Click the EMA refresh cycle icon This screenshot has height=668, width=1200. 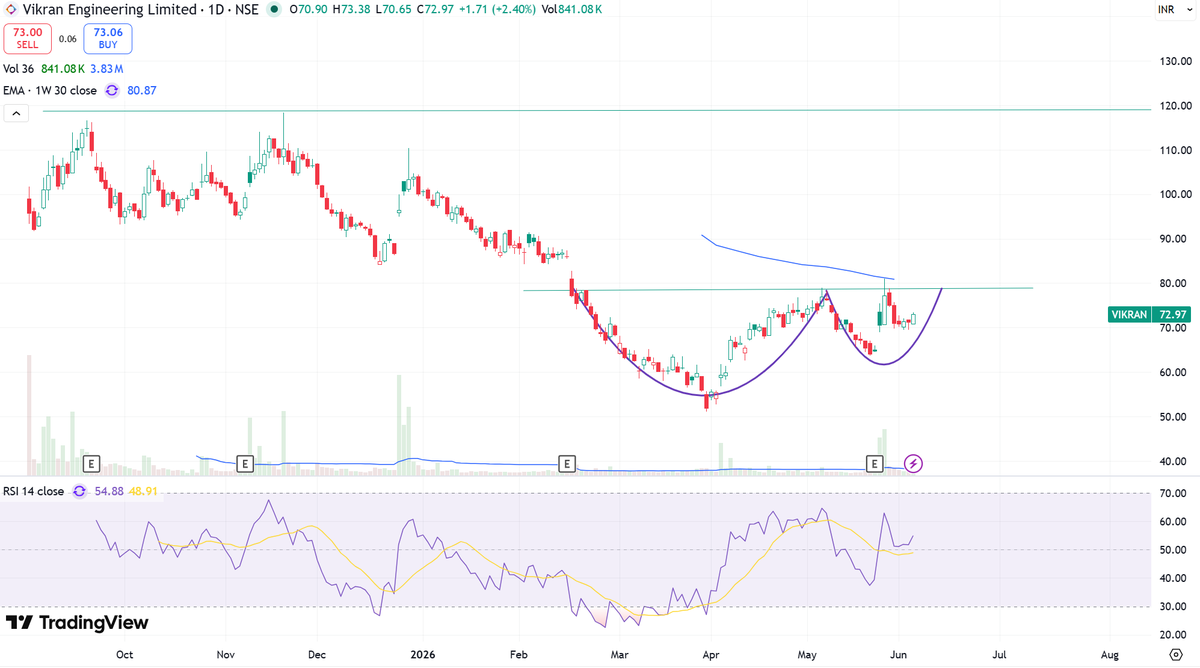click(112, 90)
